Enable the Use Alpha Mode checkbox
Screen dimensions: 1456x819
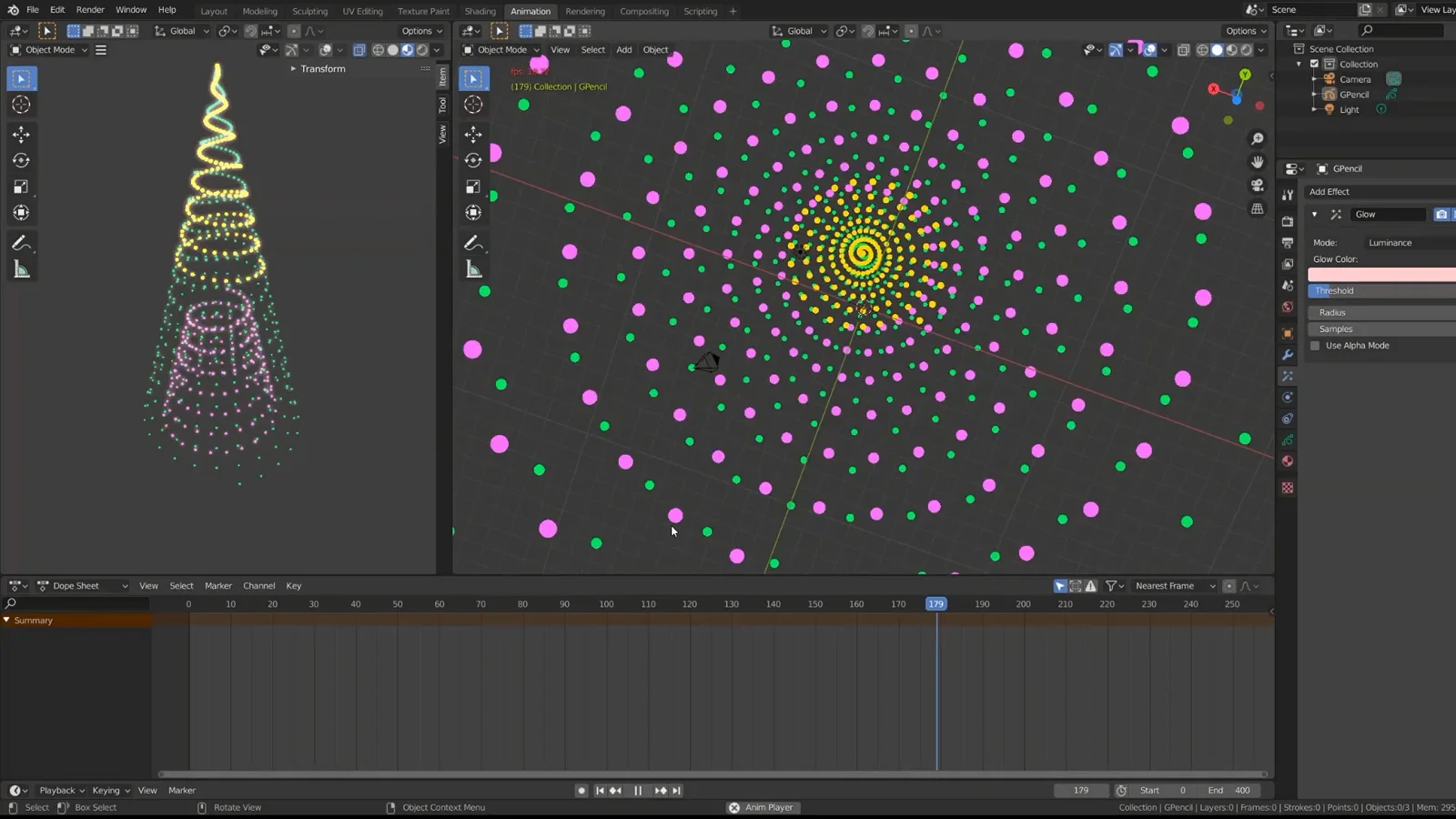(1314, 345)
